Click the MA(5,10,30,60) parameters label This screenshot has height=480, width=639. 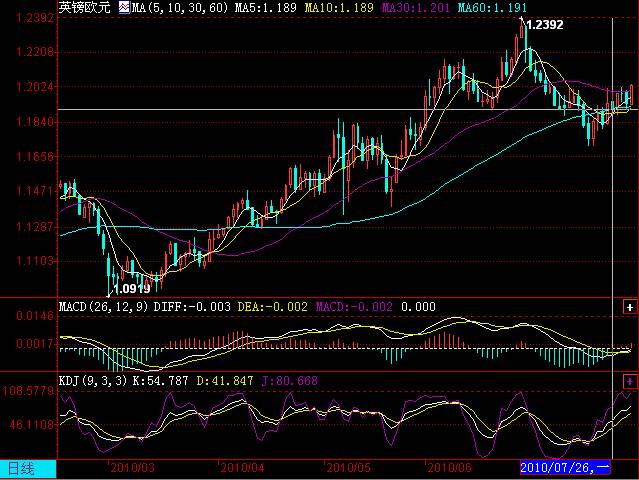tap(180, 8)
